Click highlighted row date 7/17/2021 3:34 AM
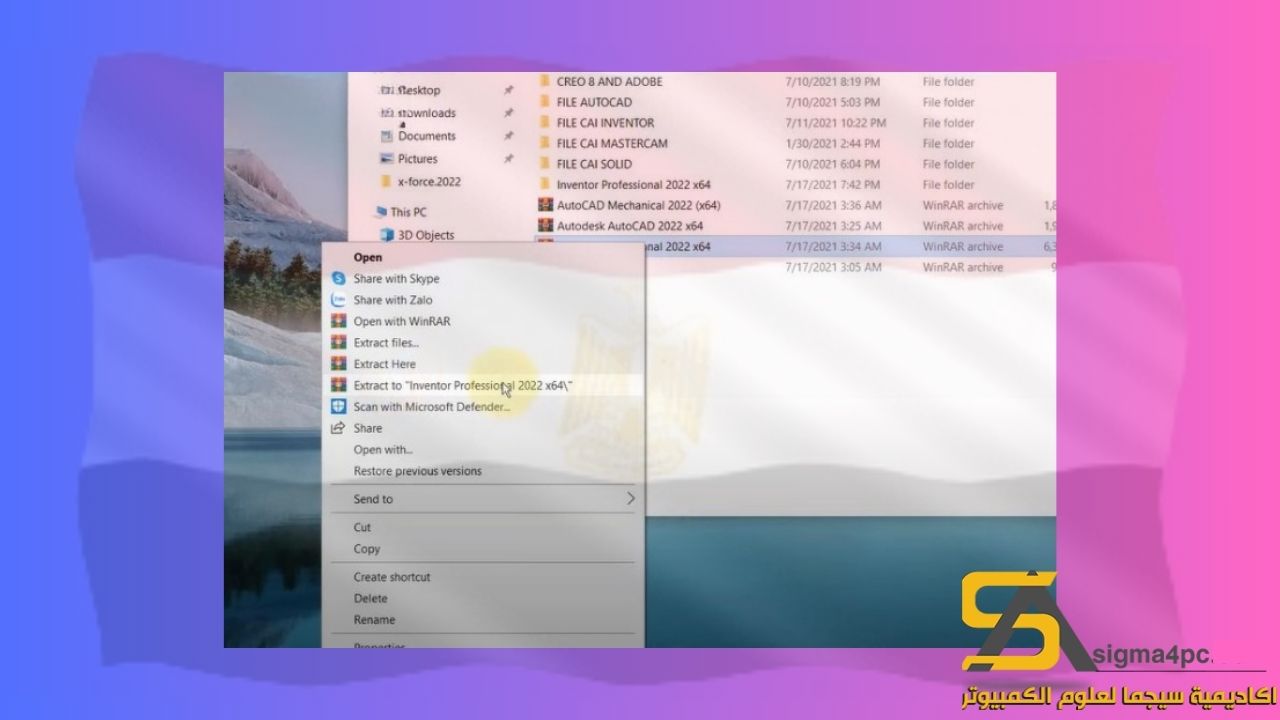 click(x=834, y=246)
